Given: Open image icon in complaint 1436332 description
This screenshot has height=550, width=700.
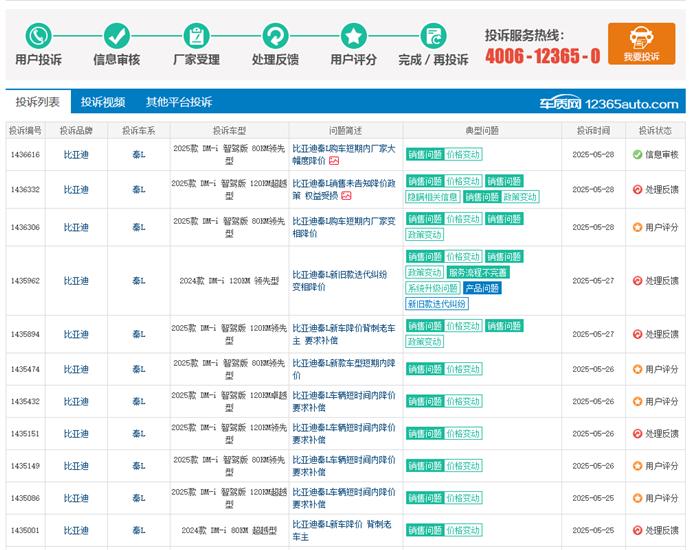Looking at the screenshot, I should point(346,196).
